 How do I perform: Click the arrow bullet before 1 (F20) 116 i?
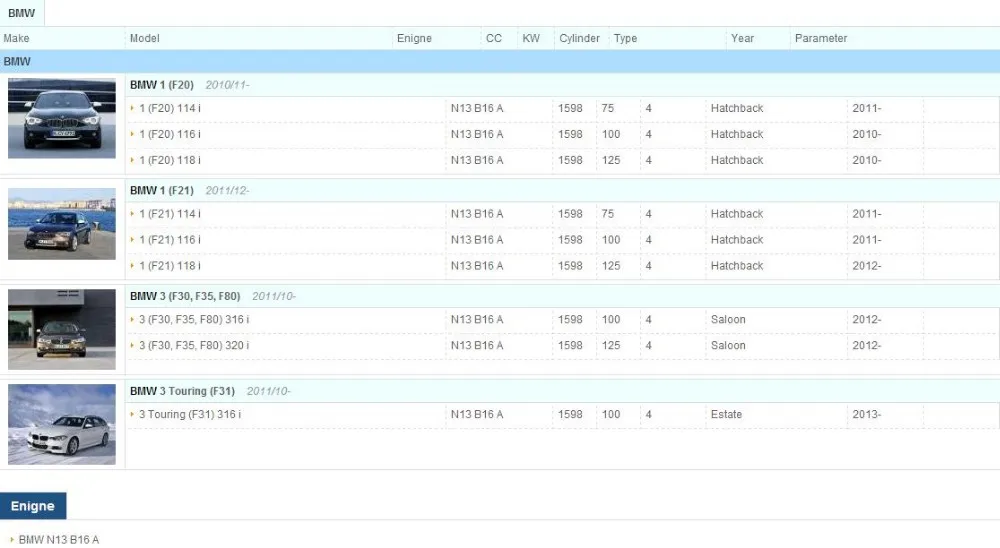[132, 134]
